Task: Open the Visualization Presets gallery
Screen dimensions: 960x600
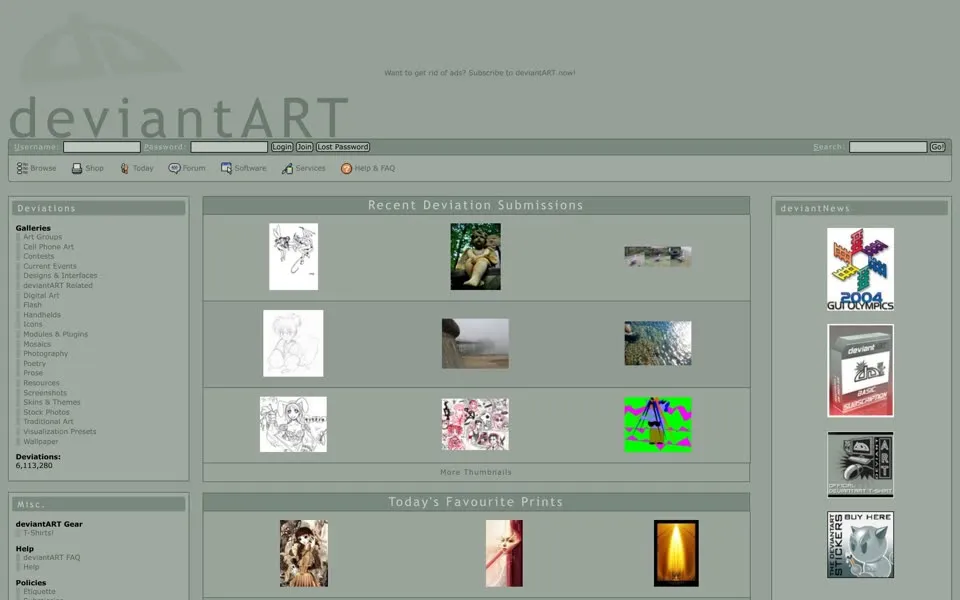Action: (x=59, y=432)
